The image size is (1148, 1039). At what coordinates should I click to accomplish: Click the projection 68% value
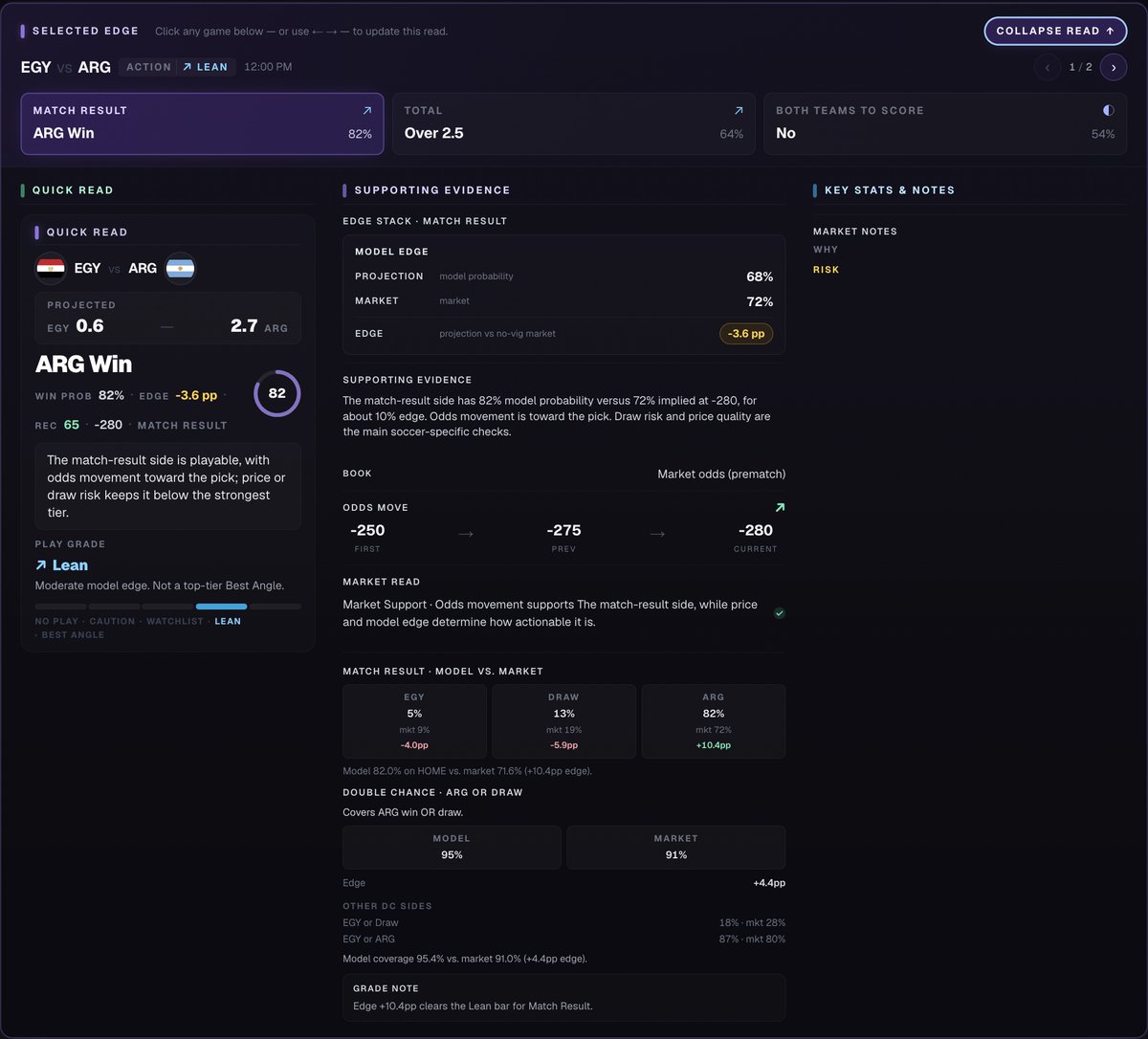pyautogui.click(x=760, y=276)
